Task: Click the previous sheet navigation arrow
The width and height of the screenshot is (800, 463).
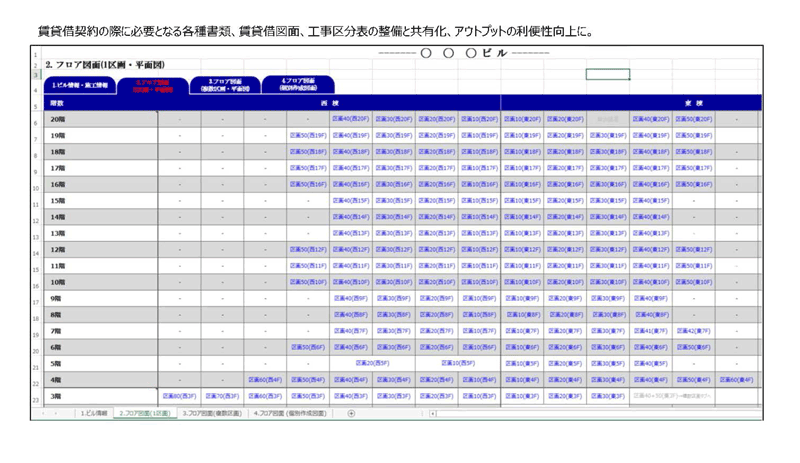Action: [43, 413]
